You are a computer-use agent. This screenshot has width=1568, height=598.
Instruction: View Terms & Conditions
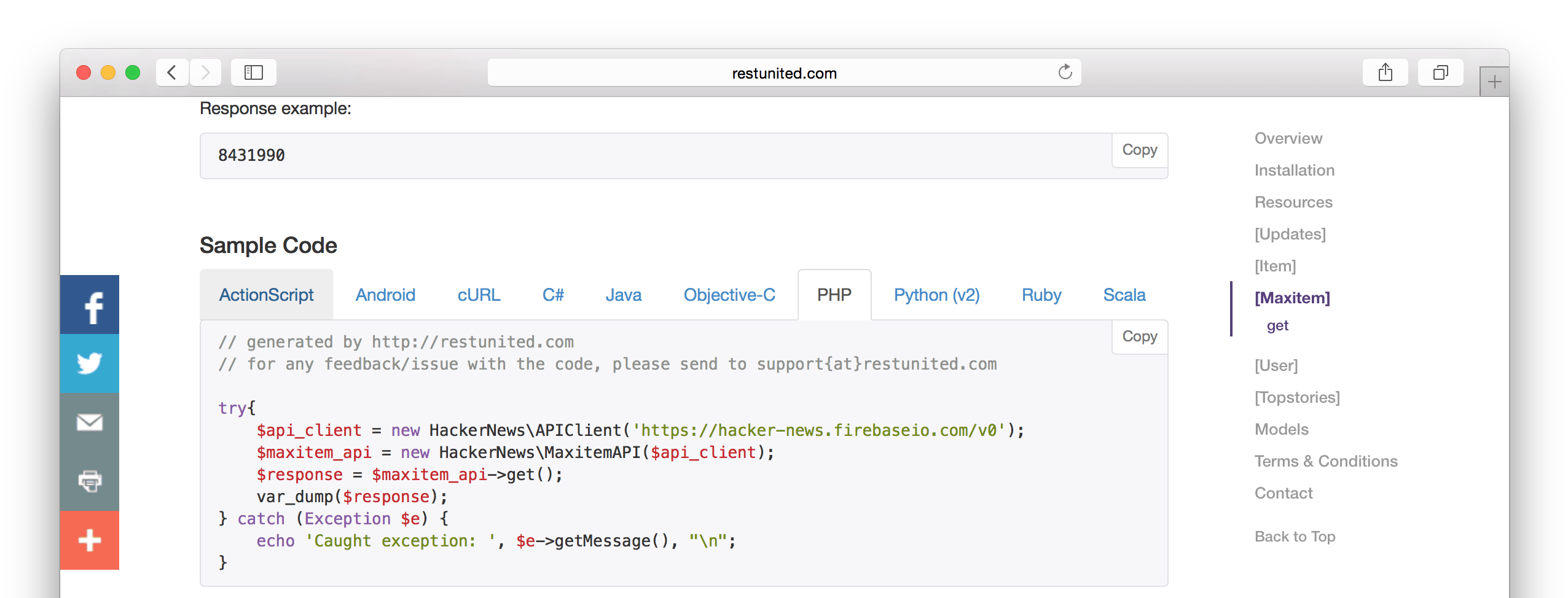[1325, 461]
